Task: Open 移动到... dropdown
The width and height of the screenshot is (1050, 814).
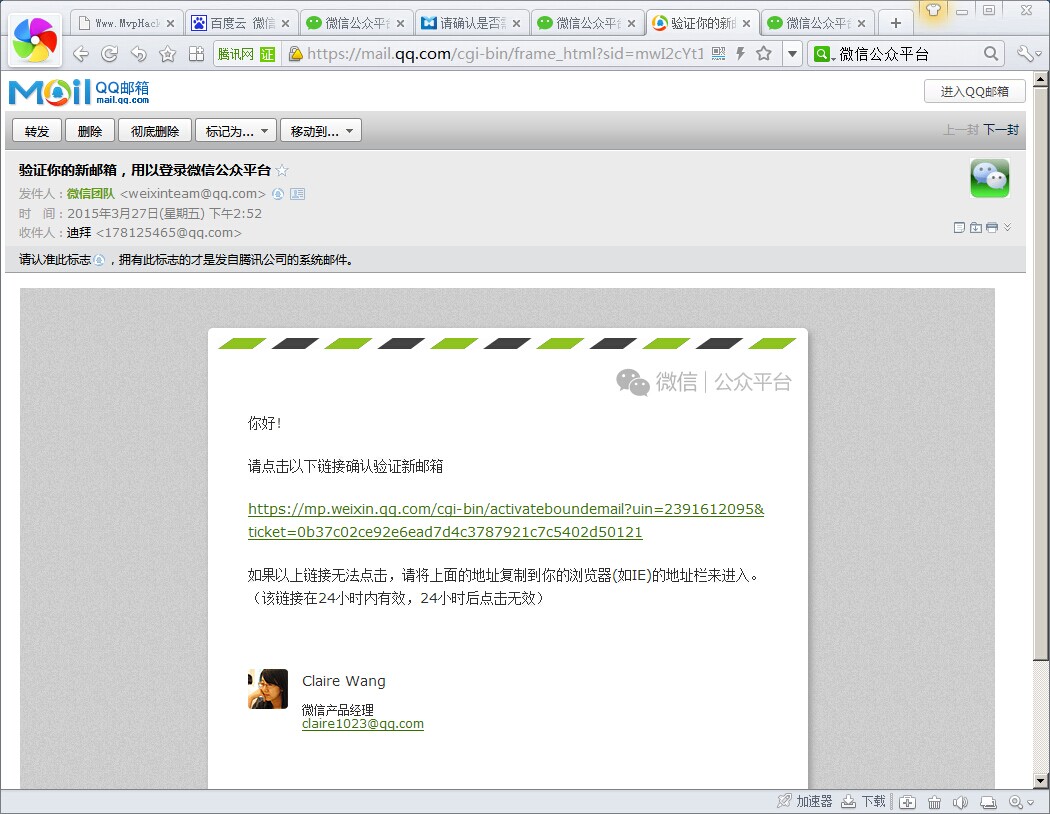Action: click(321, 131)
